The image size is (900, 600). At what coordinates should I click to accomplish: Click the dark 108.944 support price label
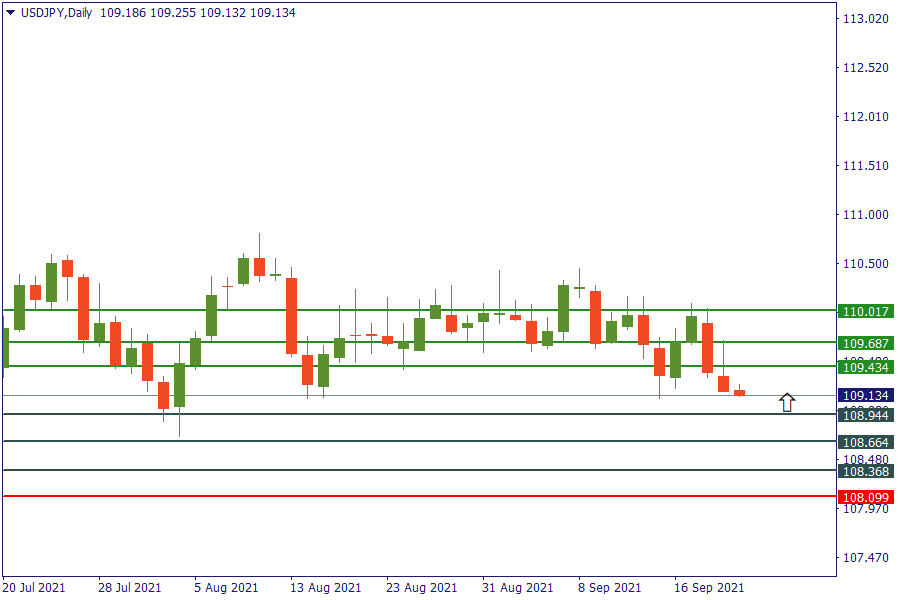pyautogui.click(x=866, y=415)
